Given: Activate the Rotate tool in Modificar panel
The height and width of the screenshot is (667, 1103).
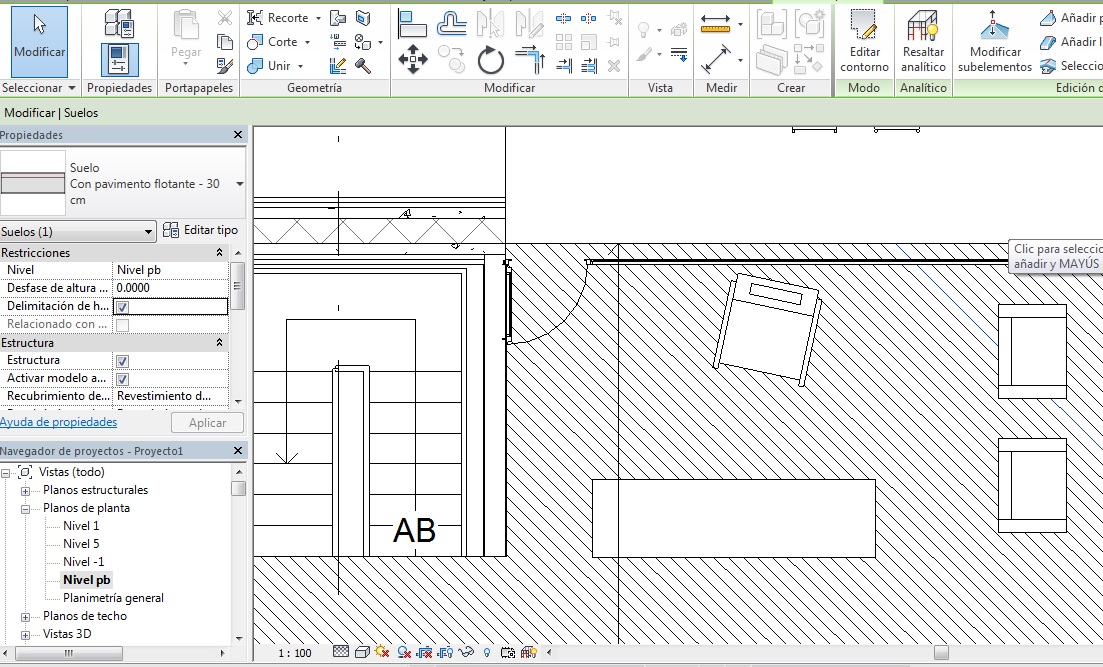Looking at the screenshot, I should point(490,62).
